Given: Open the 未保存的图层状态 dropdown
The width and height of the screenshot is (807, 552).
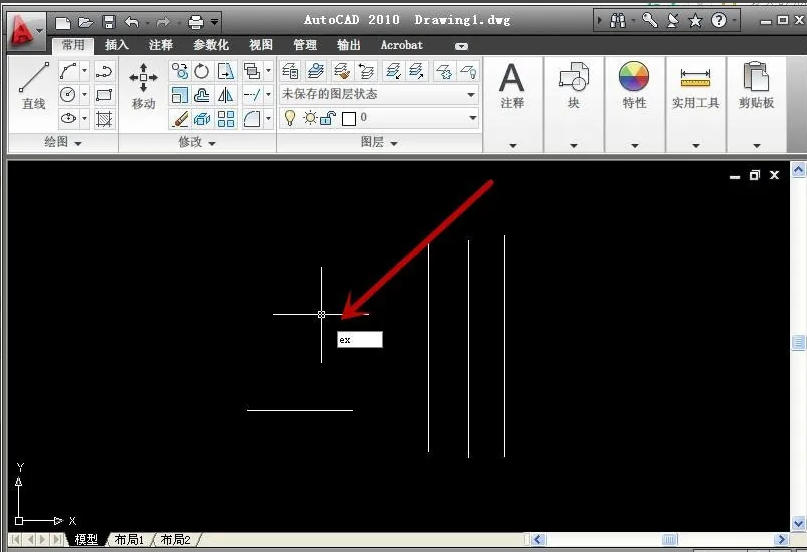Looking at the screenshot, I should coord(379,94).
